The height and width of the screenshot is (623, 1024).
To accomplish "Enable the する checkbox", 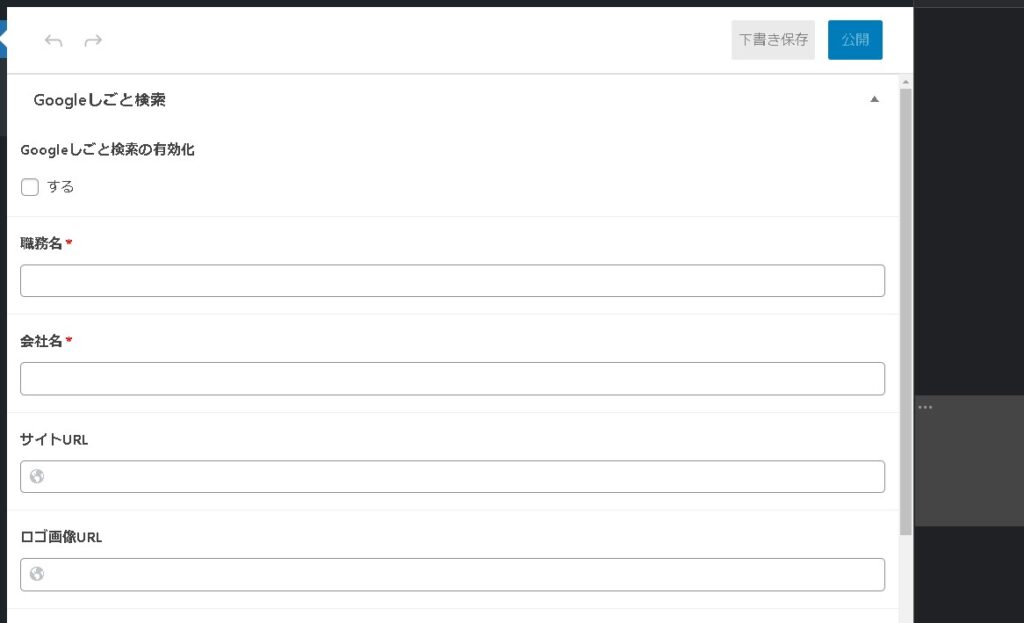I will pyautogui.click(x=30, y=187).
